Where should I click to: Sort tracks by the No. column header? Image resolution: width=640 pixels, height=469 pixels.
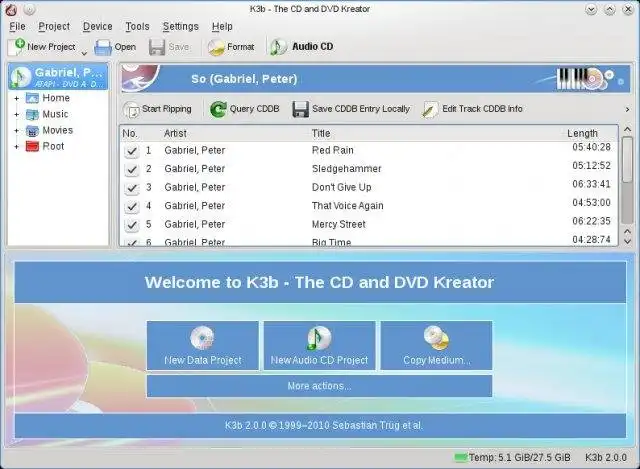click(x=130, y=133)
